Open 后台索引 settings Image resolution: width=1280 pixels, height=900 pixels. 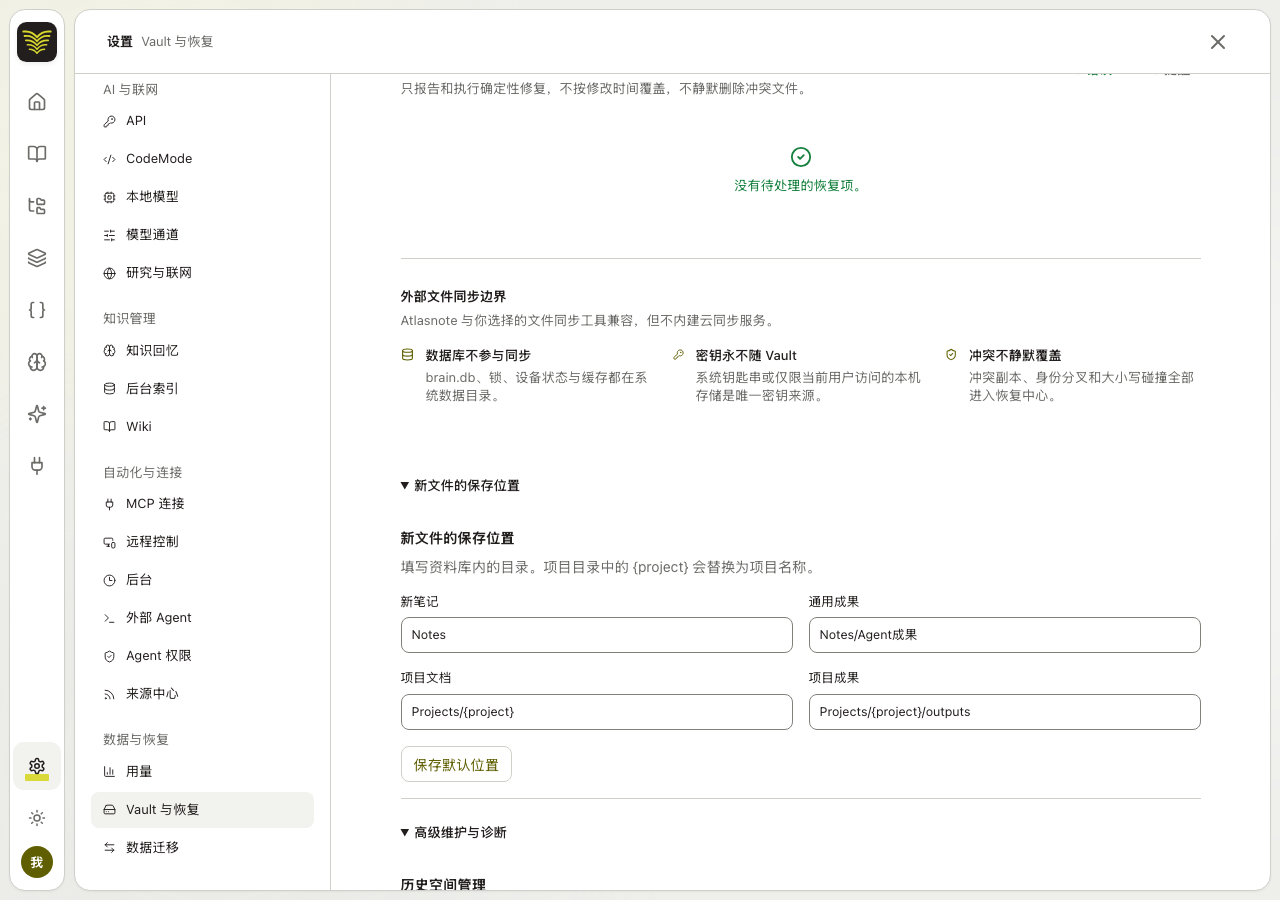pyautogui.click(x=202, y=389)
